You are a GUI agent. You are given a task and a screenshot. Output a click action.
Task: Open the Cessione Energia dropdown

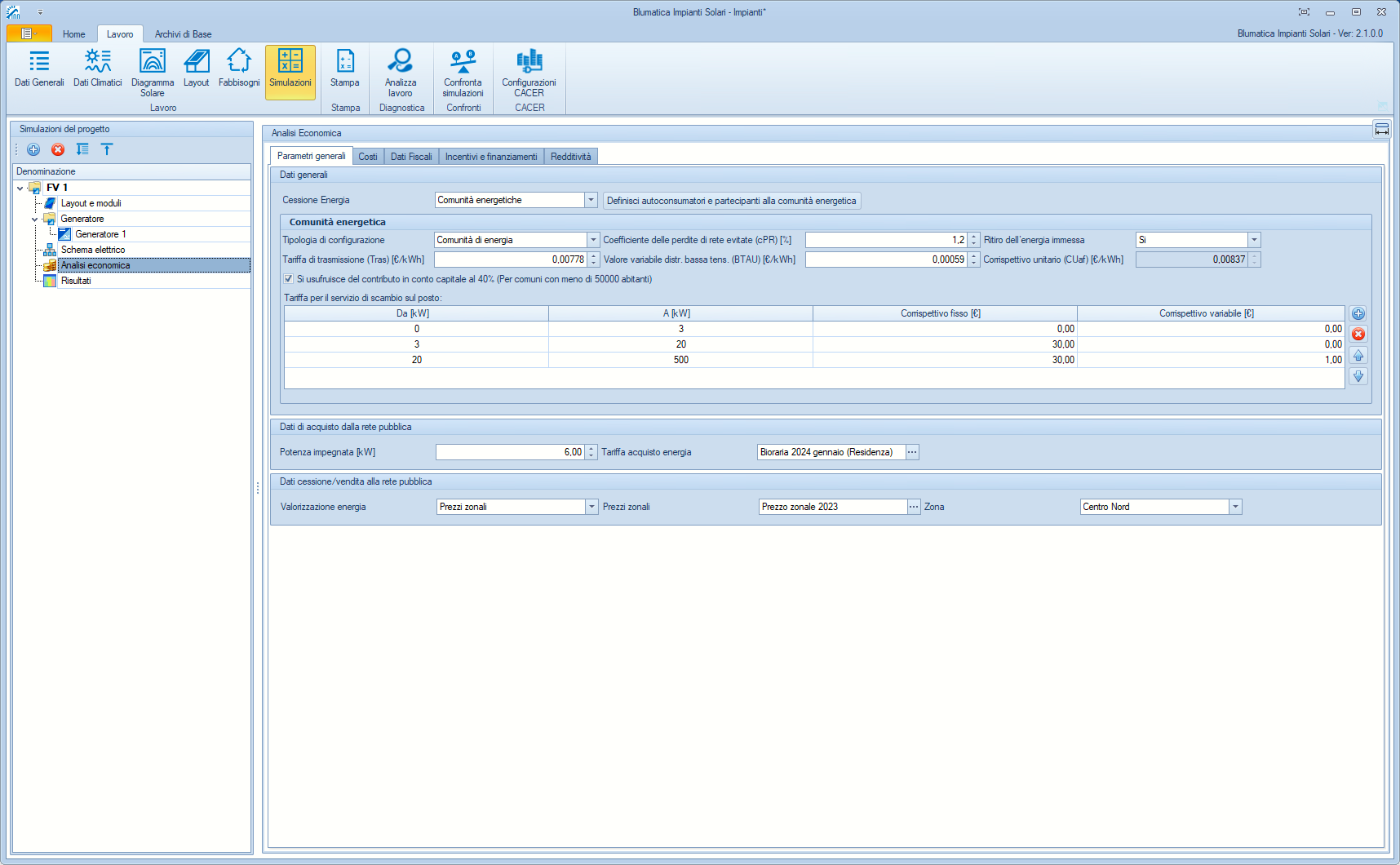pyautogui.click(x=591, y=200)
